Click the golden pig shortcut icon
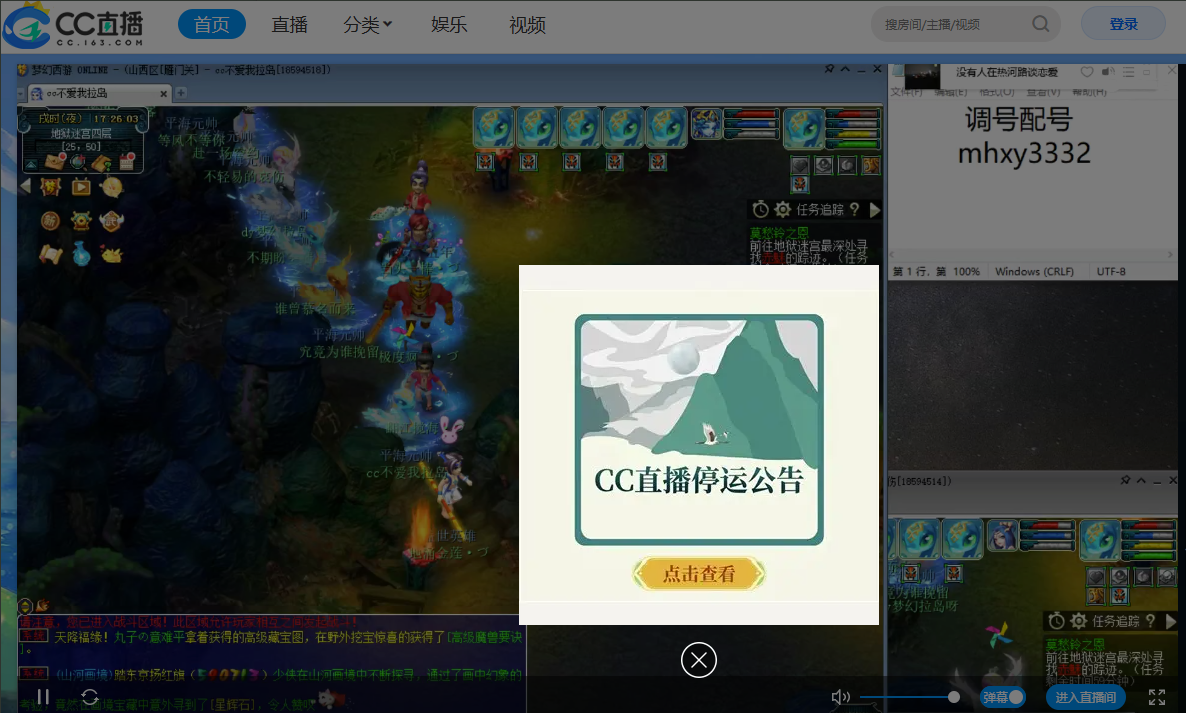 (111, 255)
